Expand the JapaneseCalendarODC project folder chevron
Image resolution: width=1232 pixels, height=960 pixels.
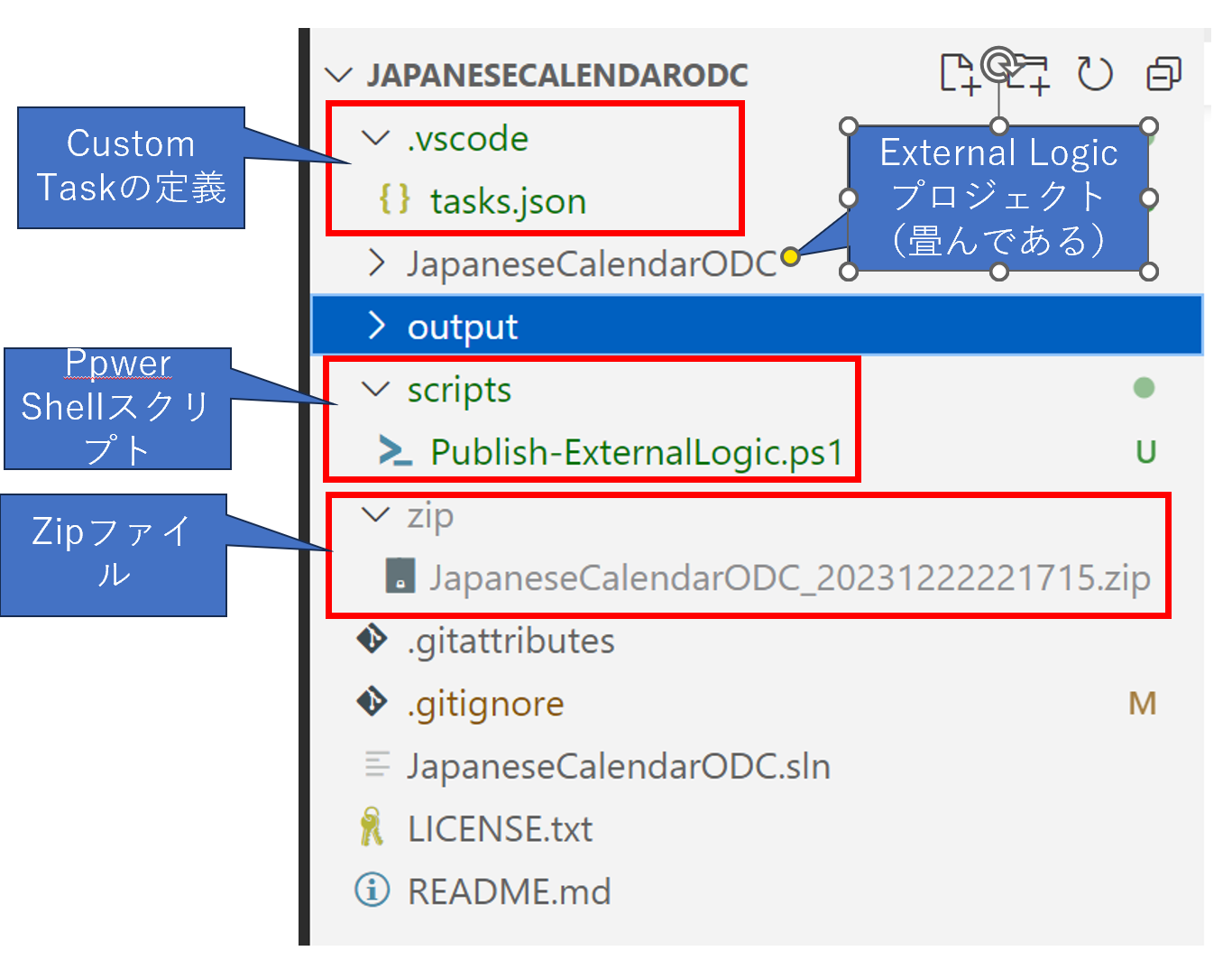[x=376, y=263]
